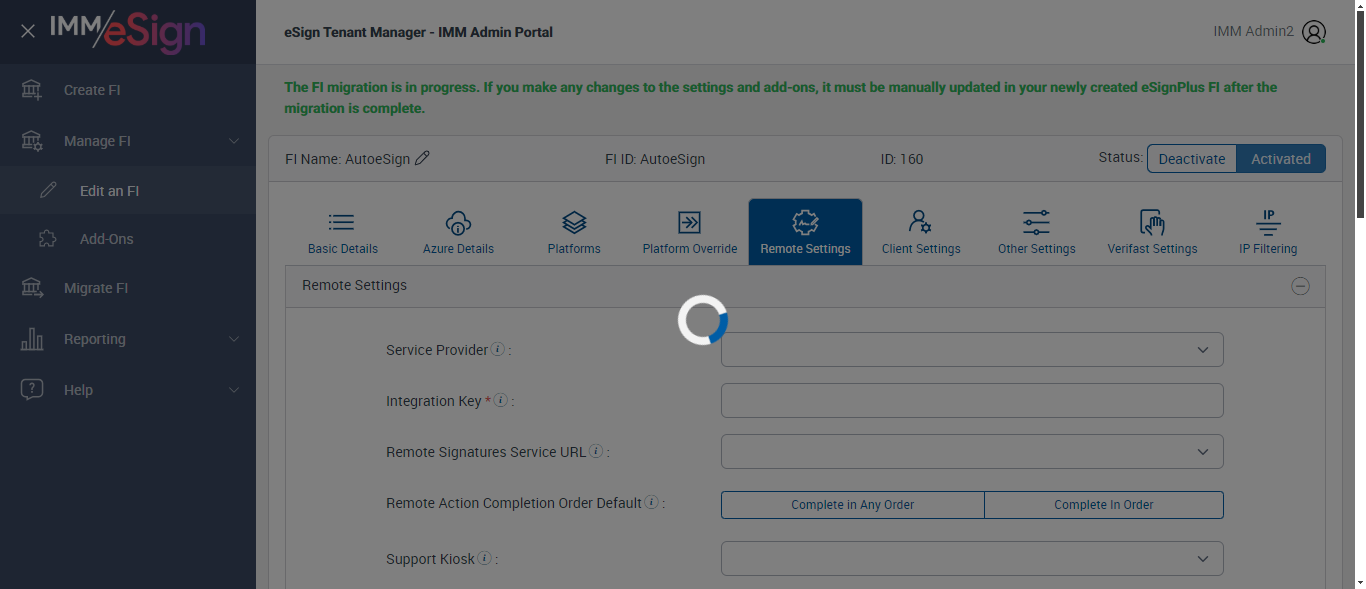Click the pencil icon beside Edit an FI
The image size is (1366, 589).
point(48,190)
